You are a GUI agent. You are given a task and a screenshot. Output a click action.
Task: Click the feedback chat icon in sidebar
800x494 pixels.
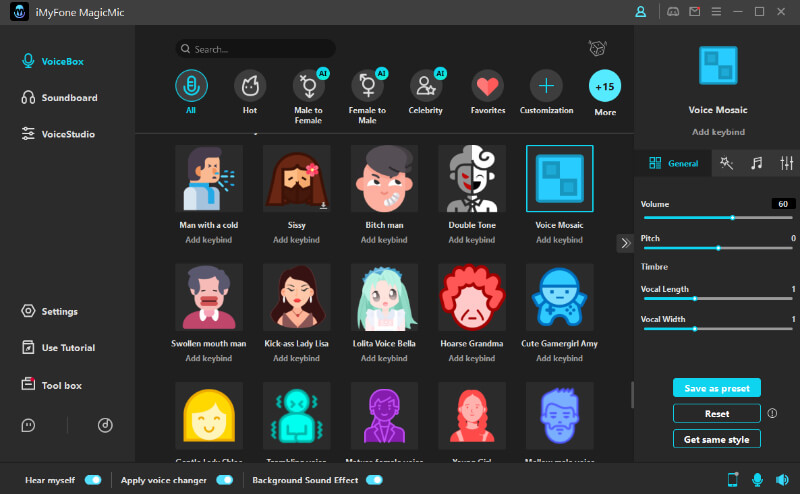click(28, 425)
